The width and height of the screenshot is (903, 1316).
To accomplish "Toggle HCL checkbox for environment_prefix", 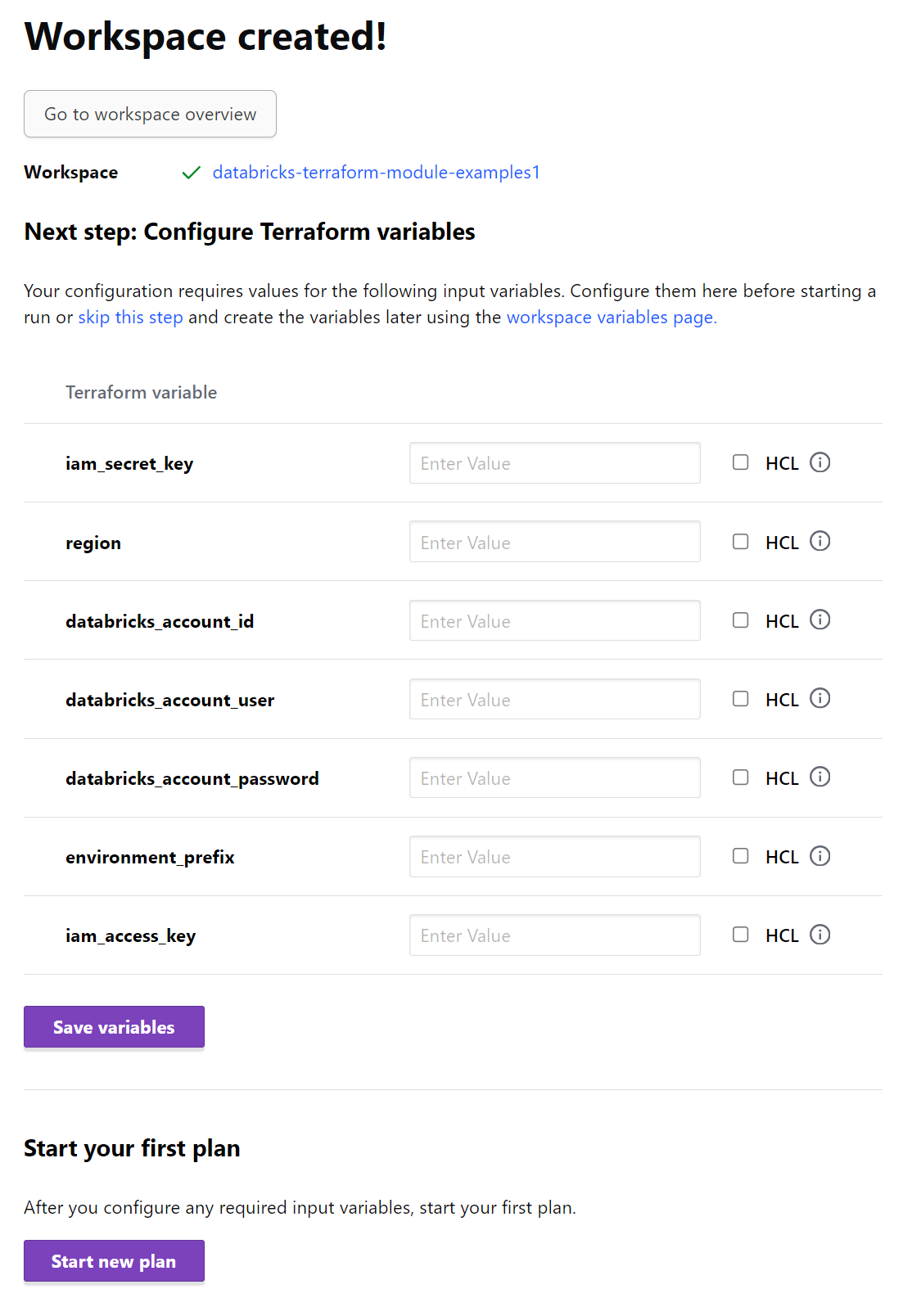I will coord(741,856).
